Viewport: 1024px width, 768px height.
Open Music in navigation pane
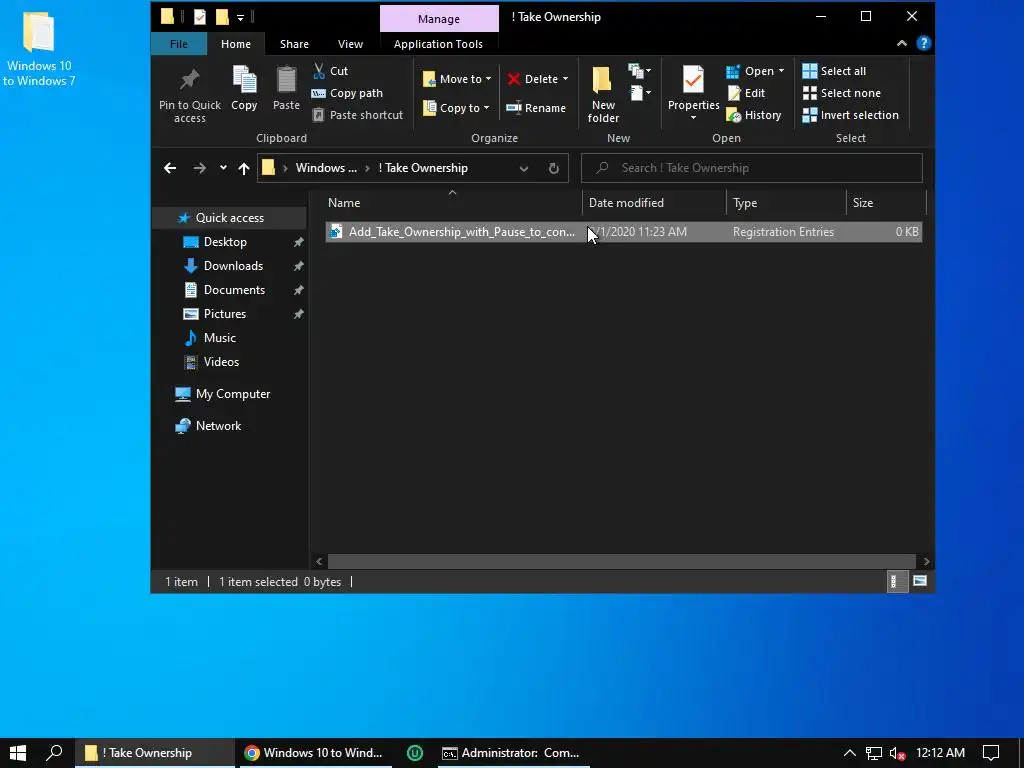coord(219,338)
